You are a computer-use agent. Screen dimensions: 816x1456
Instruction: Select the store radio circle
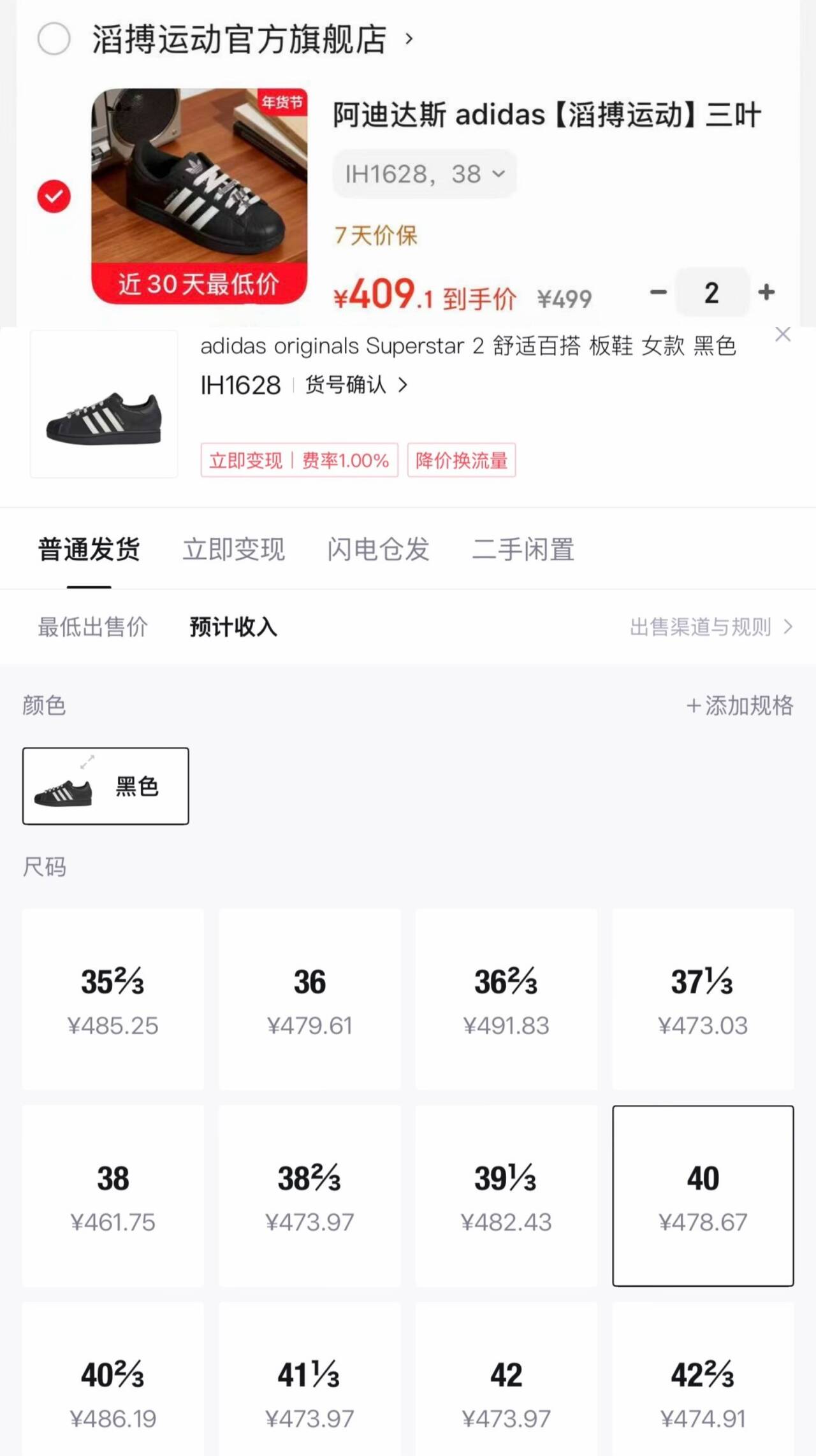tap(54, 39)
